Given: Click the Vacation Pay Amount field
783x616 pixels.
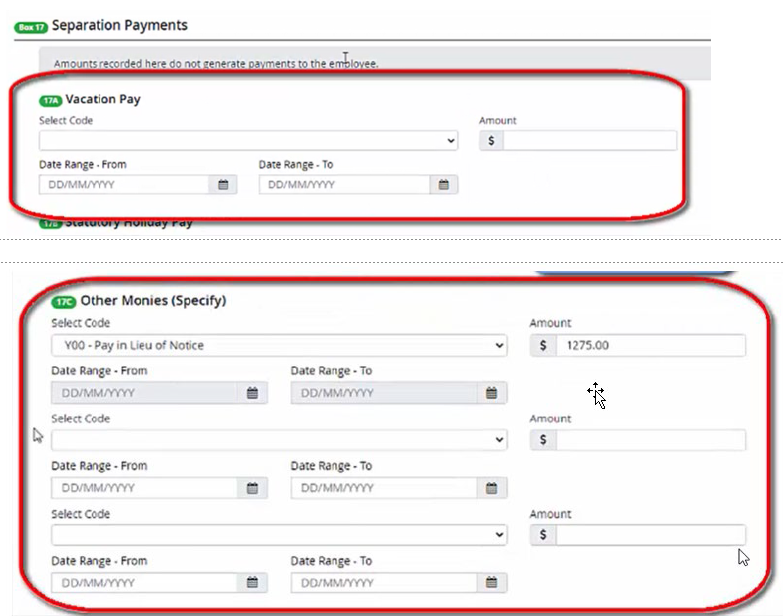Looking at the screenshot, I should point(589,141).
